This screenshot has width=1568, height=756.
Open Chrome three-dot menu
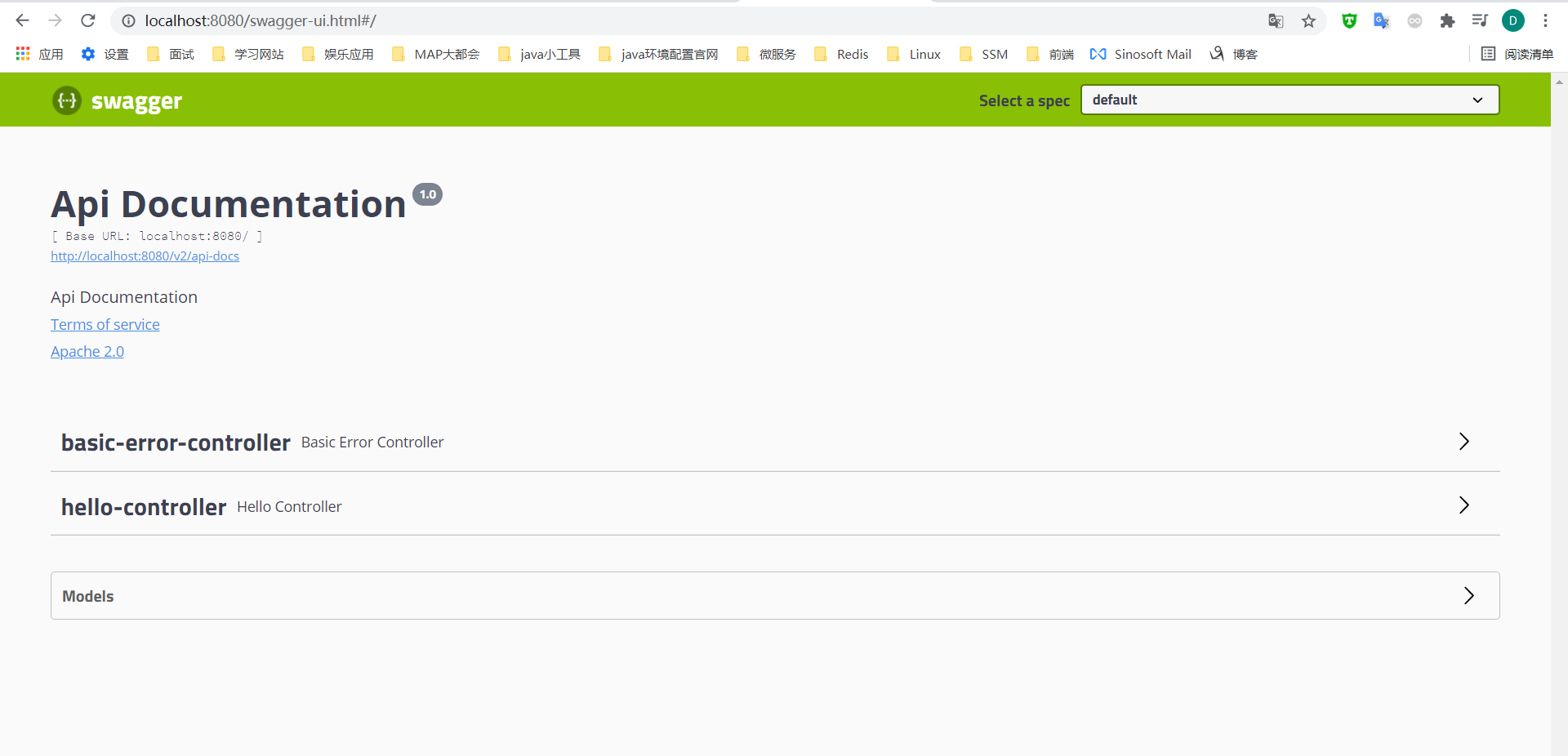pos(1545,21)
